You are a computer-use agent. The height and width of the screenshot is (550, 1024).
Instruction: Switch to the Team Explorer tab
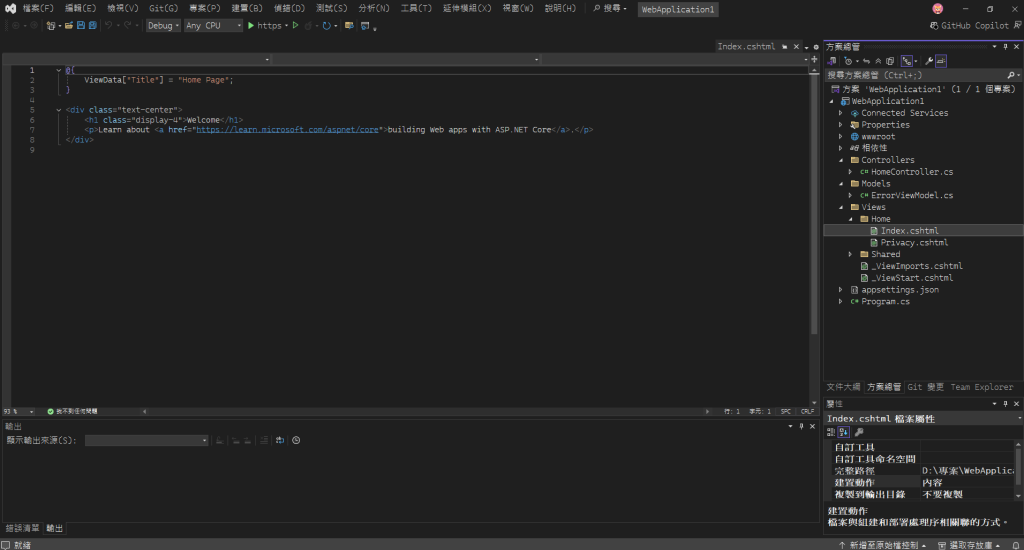coord(982,387)
